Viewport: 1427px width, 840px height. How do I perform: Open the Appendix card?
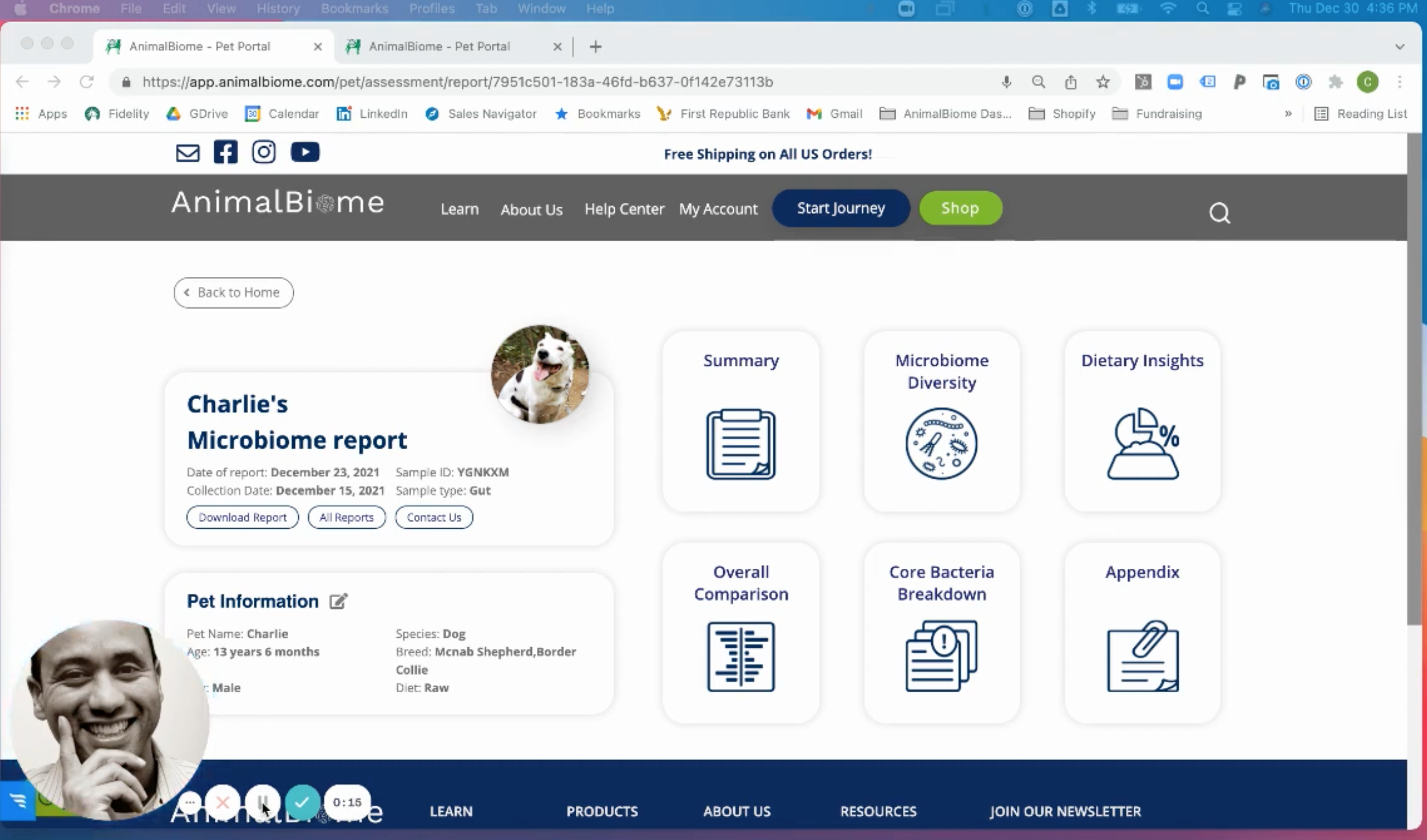[1142, 633]
